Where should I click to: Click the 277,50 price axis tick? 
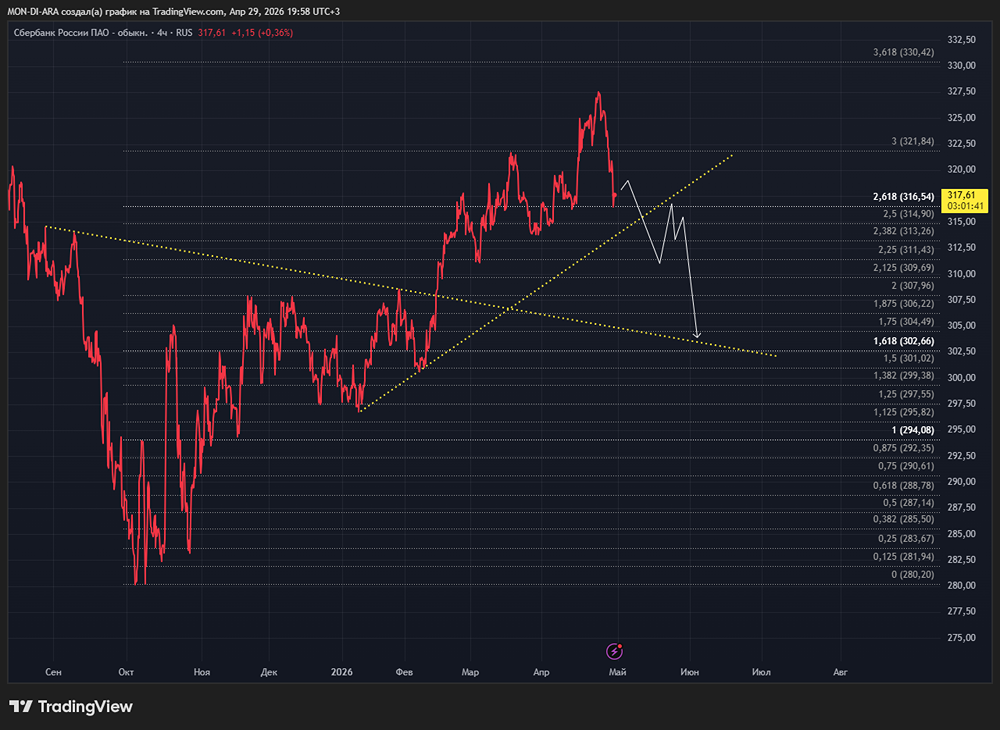[962, 611]
